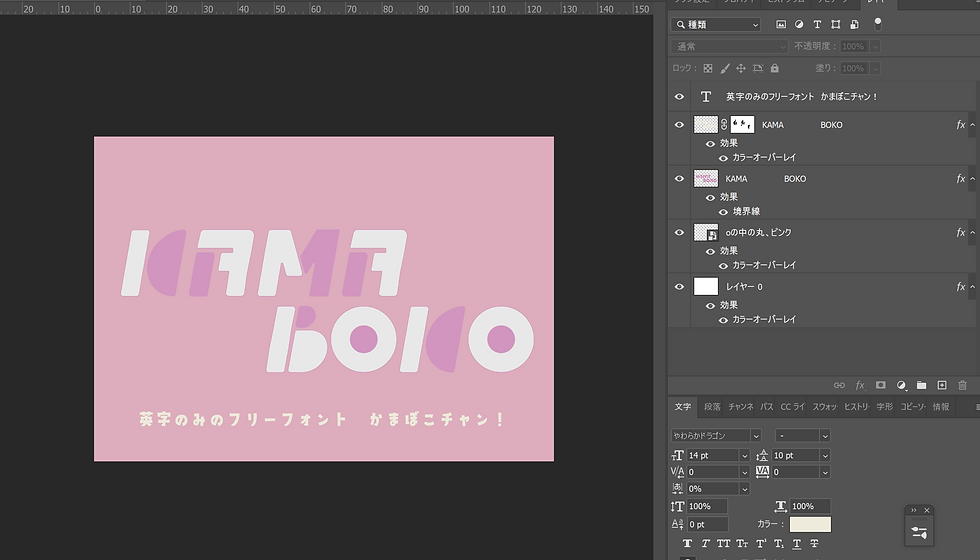This screenshot has height=560, width=980.
Task: Filter layers by shape layers icon
Action: (x=836, y=24)
